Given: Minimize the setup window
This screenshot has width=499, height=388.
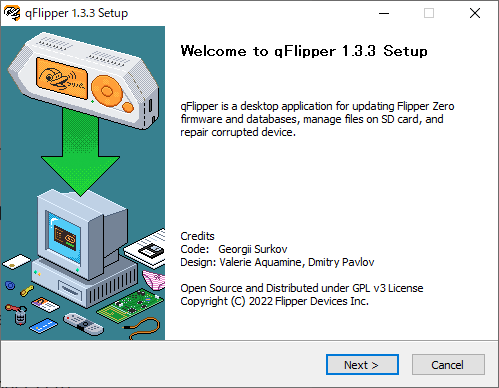Looking at the screenshot, I should coord(384,13).
